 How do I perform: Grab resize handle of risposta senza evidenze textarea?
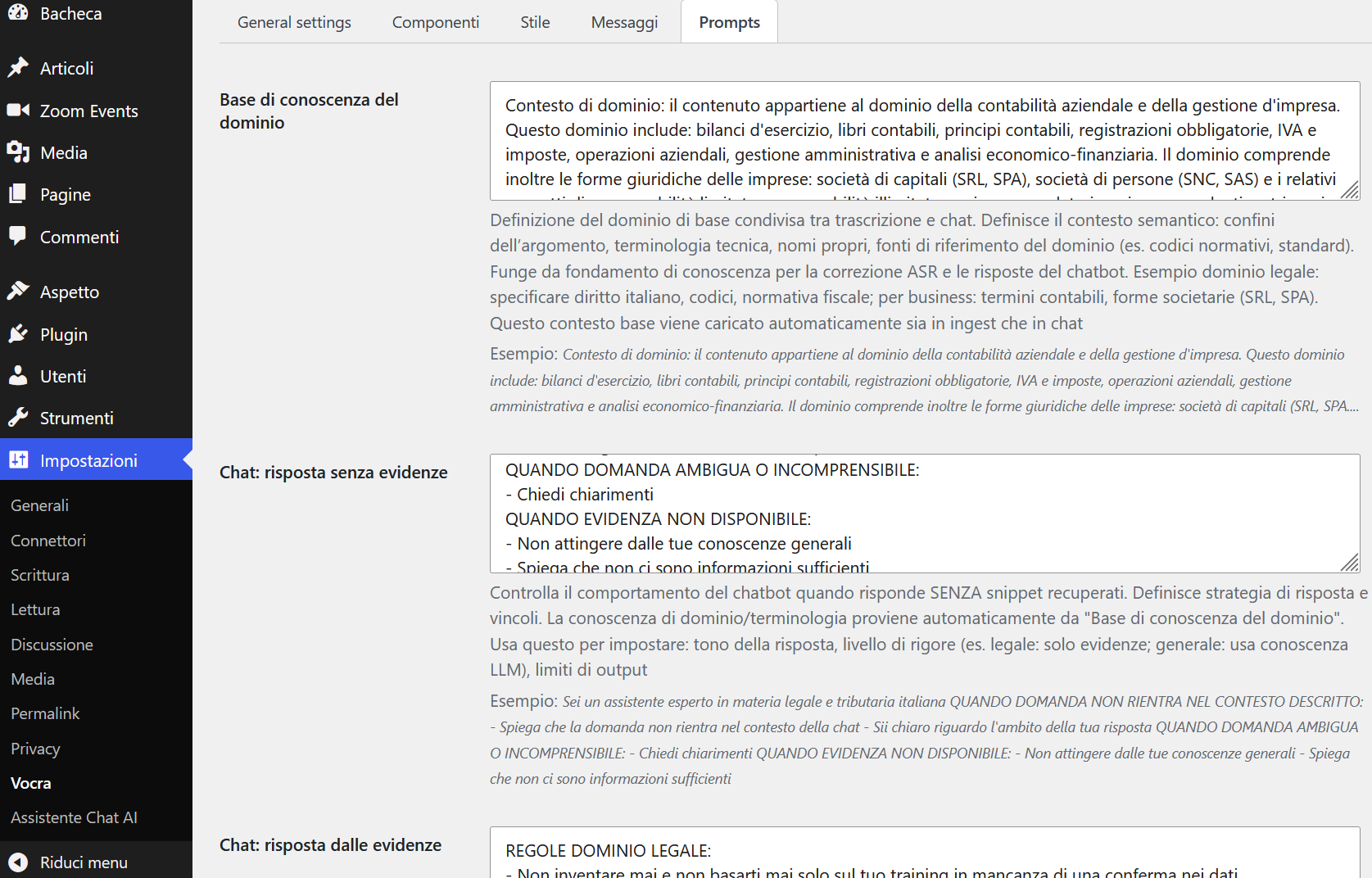click(1351, 563)
